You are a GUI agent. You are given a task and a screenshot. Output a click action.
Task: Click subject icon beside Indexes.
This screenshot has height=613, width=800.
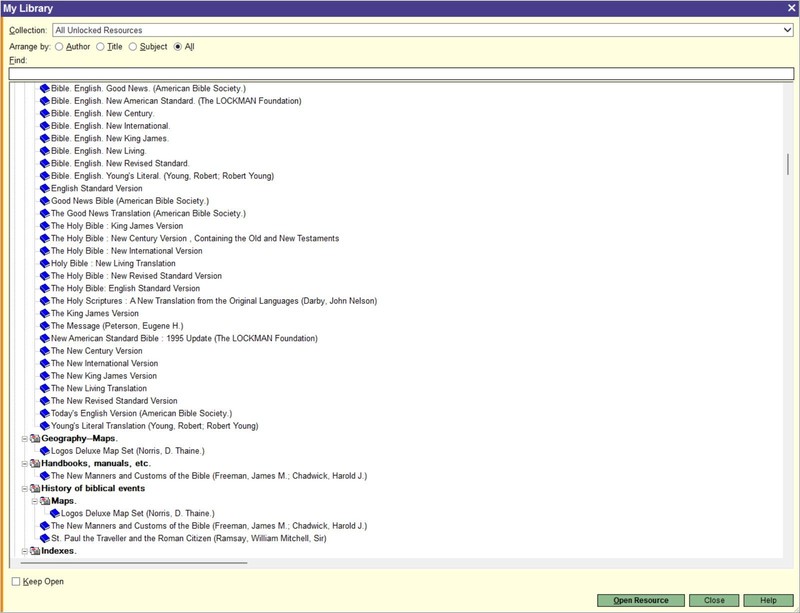(x=35, y=551)
